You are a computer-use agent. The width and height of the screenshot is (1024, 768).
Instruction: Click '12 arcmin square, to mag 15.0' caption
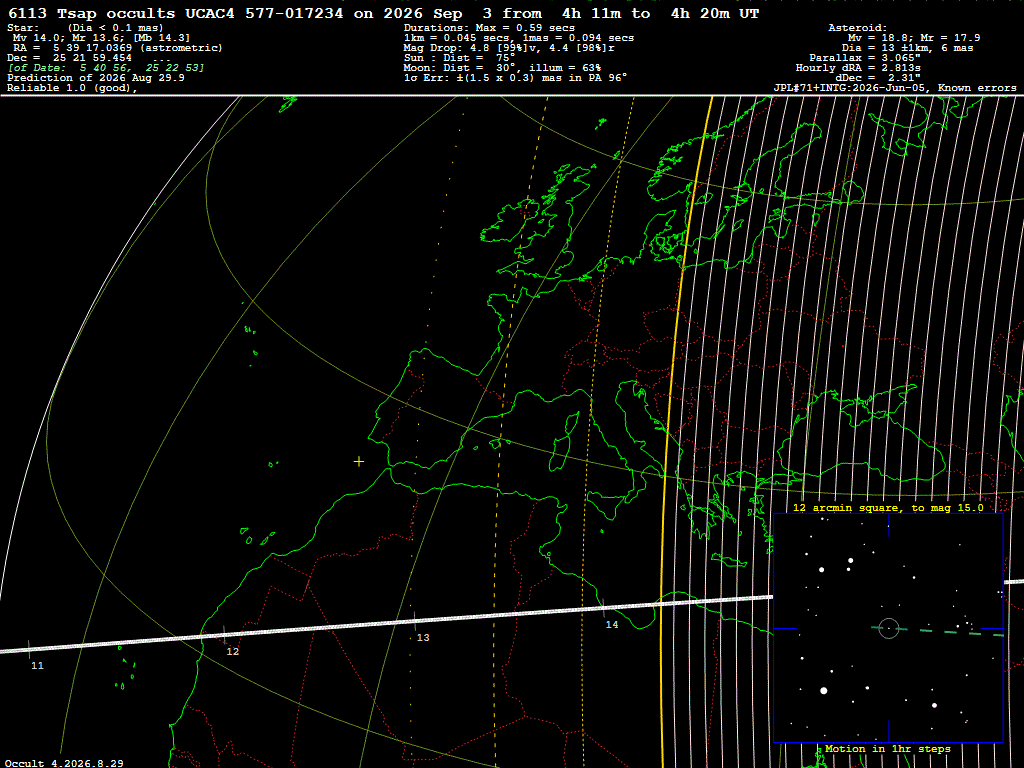pos(888,507)
